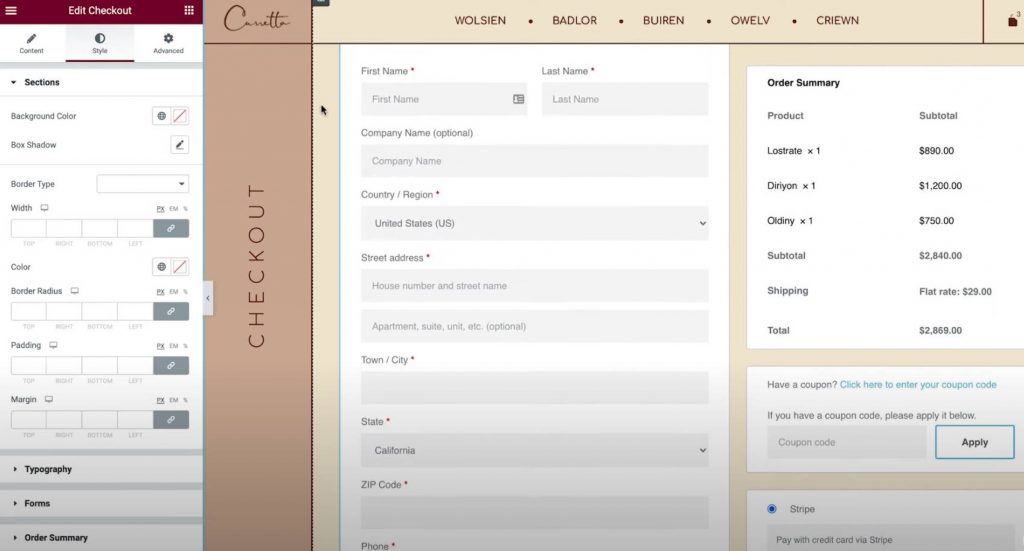Switch to the Advanced tab
1024x551 pixels.
click(x=168, y=43)
